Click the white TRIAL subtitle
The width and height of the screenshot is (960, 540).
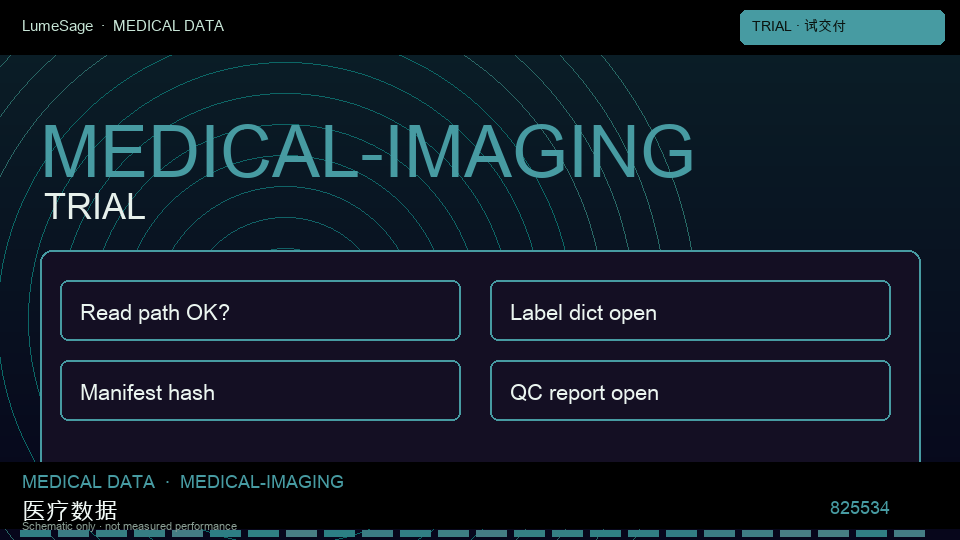pyautogui.click(x=95, y=206)
